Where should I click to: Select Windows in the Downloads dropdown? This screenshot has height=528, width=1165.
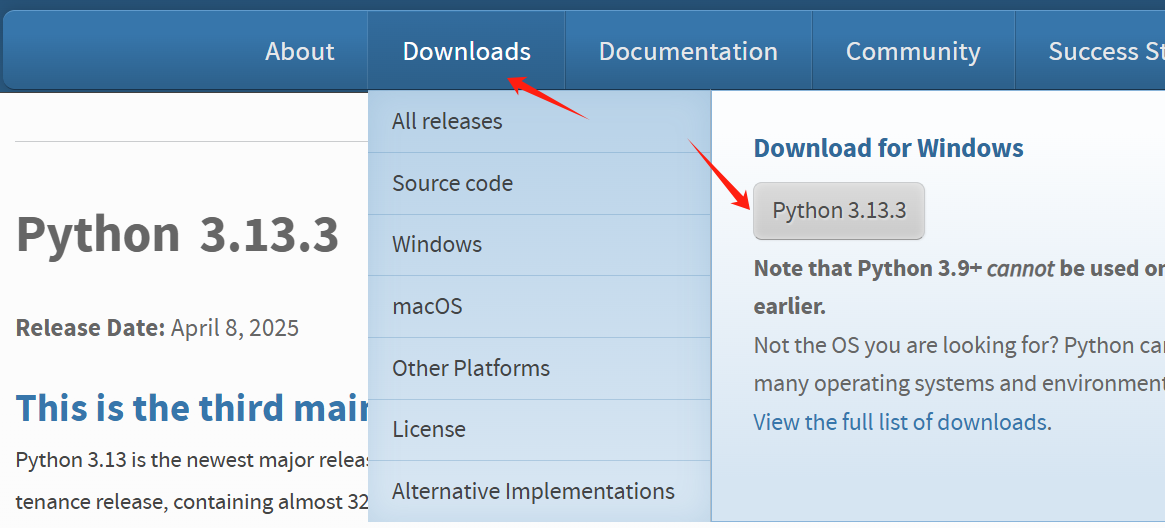(539, 244)
